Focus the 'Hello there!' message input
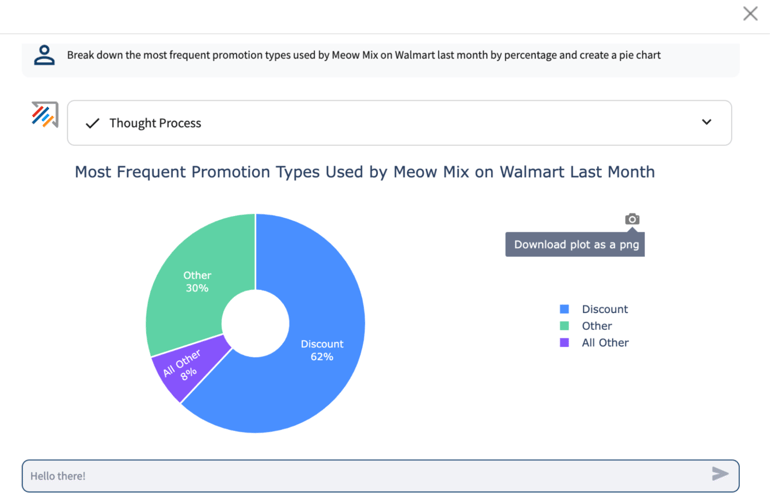This screenshot has height=504, width=770. (381, 476)
